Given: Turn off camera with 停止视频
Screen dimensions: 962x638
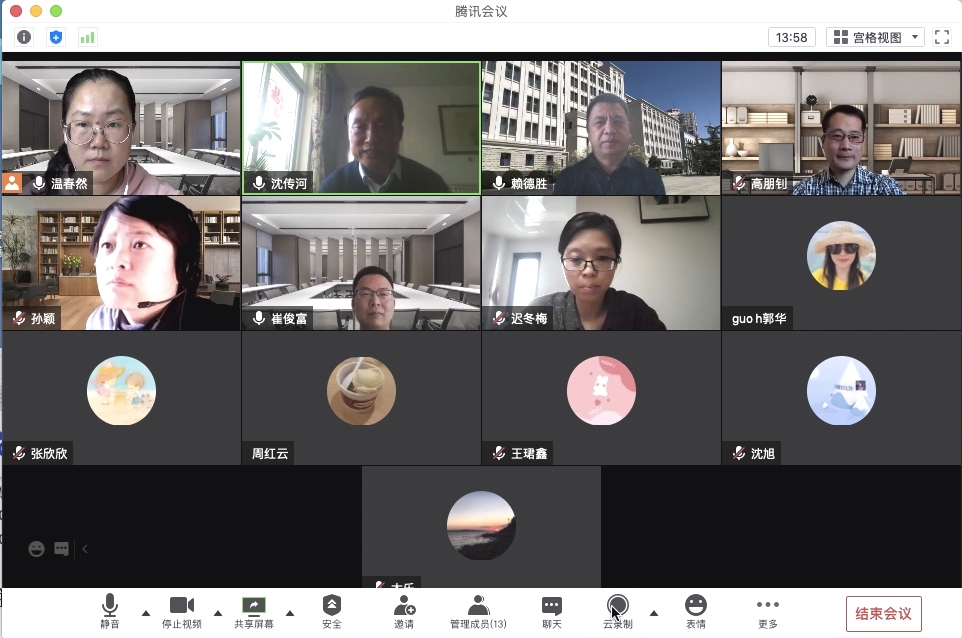Looking at the screenshot, I should click(x=182, y=611).
